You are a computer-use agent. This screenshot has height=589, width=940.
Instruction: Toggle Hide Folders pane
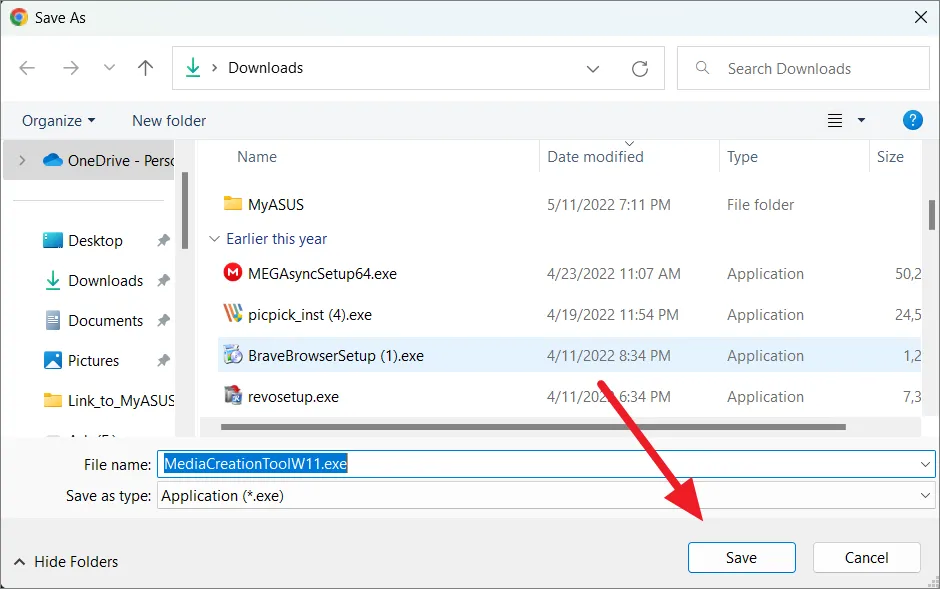(66, 562)
